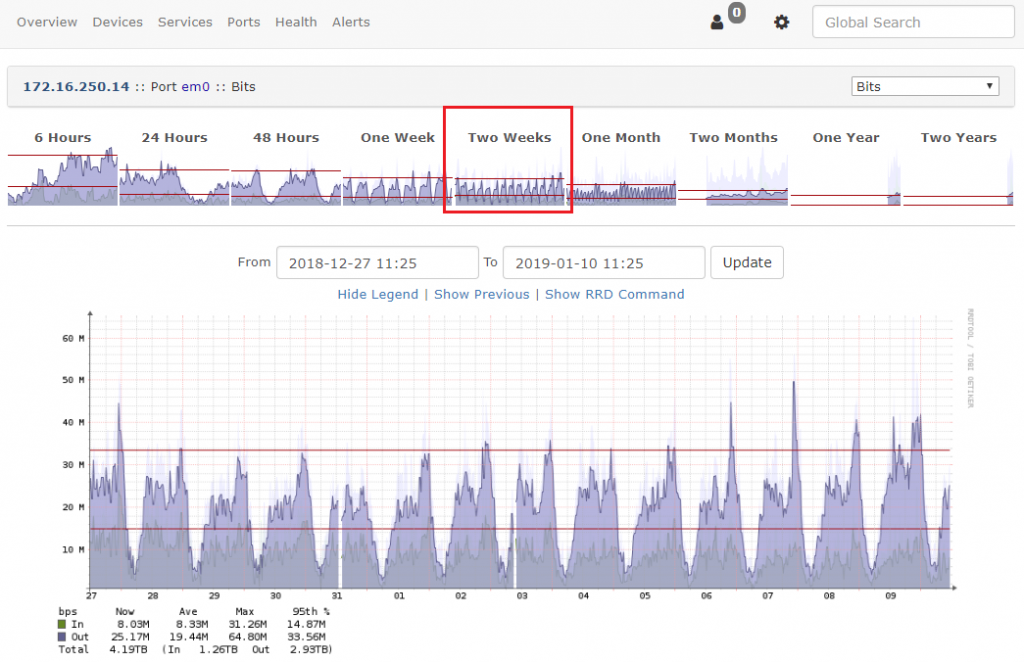The width and height of the screenshot is (1024, 662).
Task: Open the em0 port link
Action: 195,86
